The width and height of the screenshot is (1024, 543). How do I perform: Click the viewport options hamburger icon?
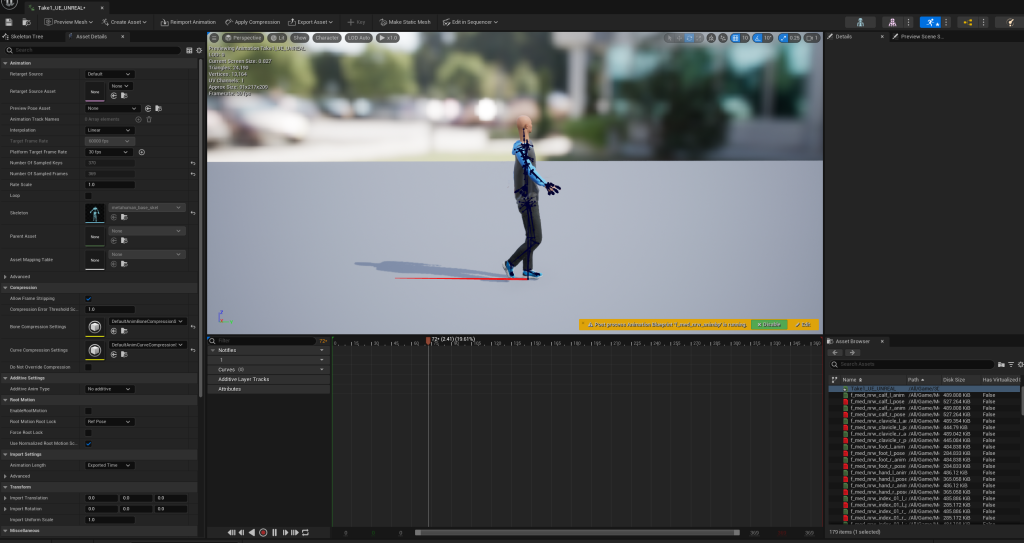214,38
